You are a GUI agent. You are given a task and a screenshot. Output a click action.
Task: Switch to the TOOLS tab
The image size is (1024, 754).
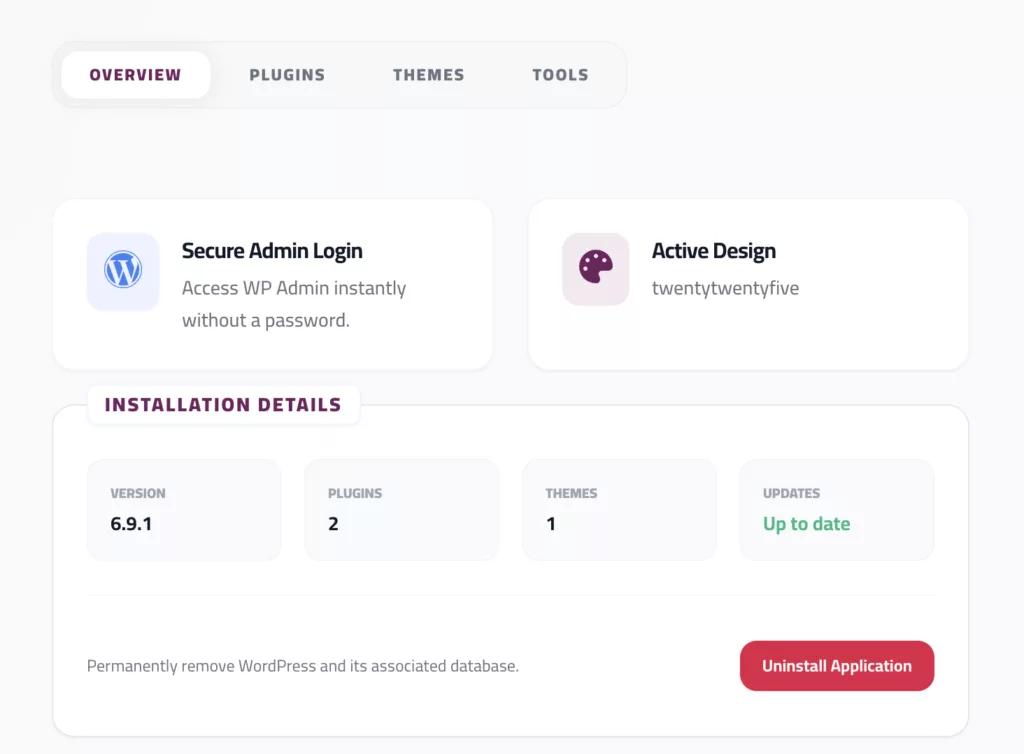pyautogui.click(x=560, y=74)
